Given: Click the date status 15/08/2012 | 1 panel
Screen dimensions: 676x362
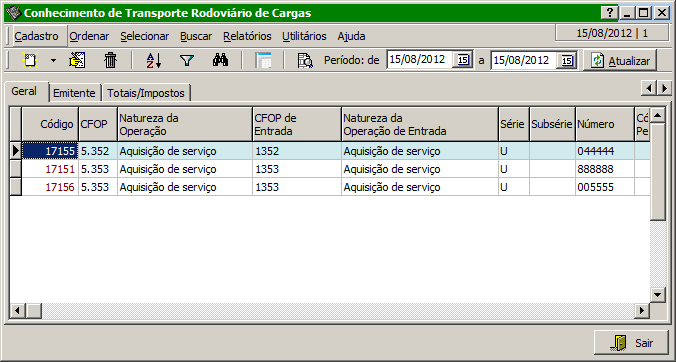Looking at the screenshot, I should point(612,33).
